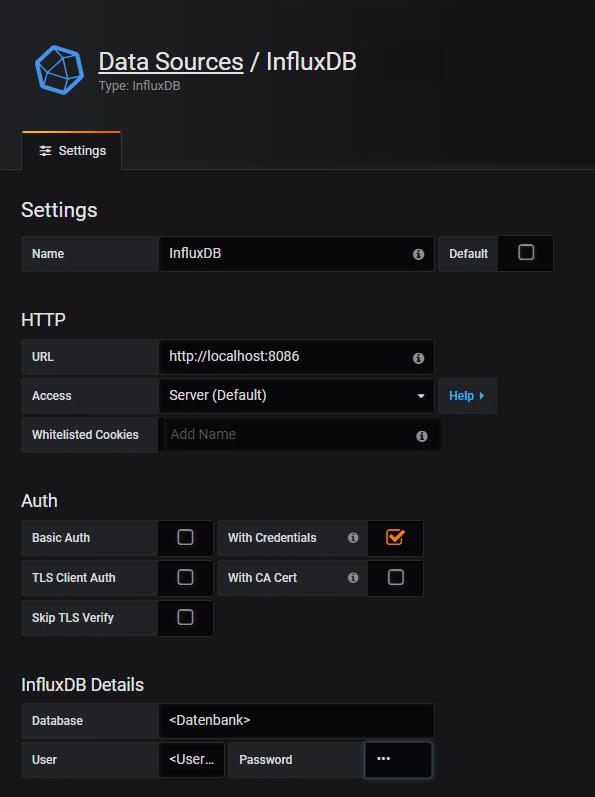Click the With Credentials info icon

pyautogui.click(x=353, y=538)
